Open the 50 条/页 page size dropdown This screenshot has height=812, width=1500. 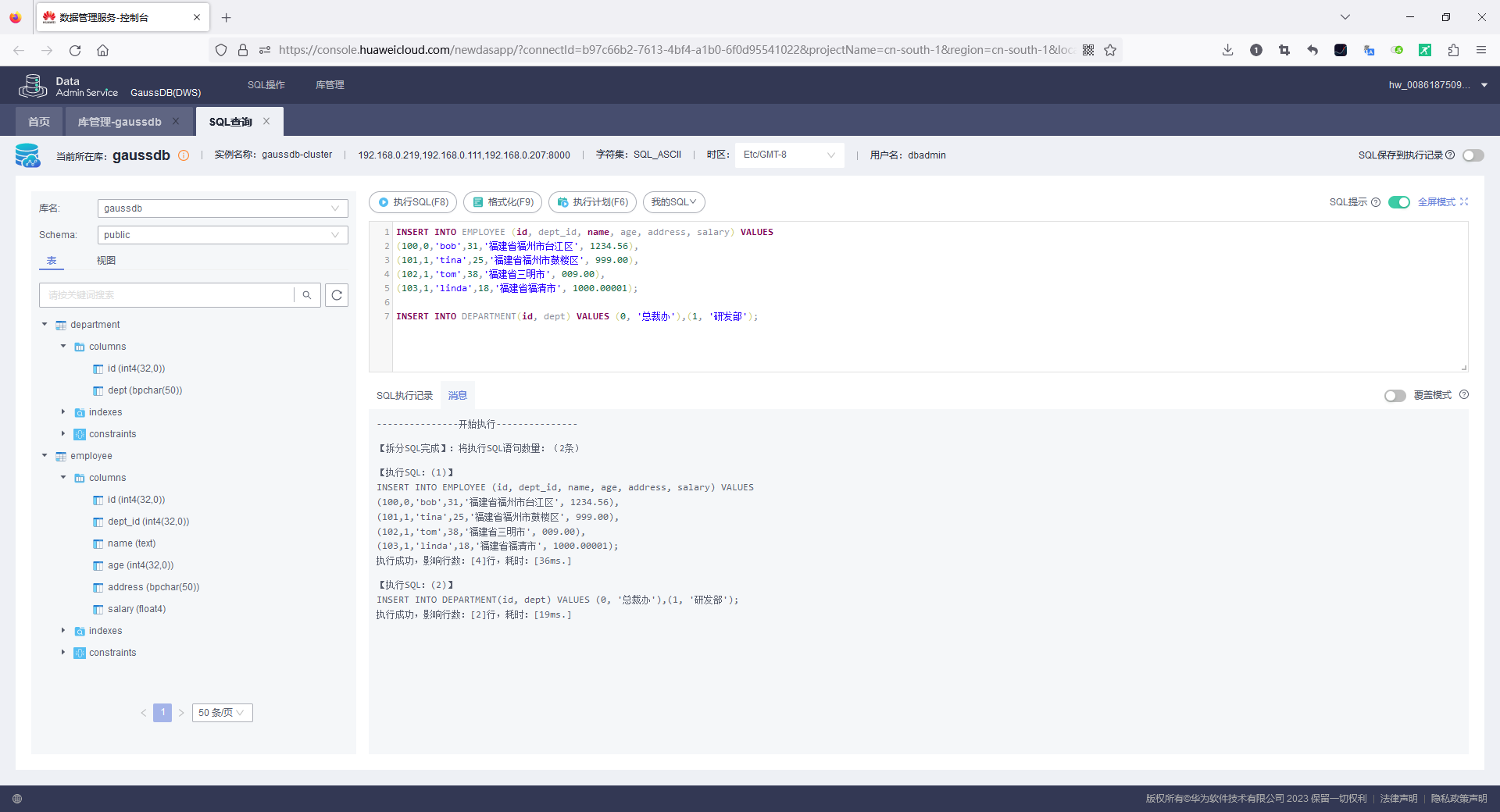[x=223, y=713]
